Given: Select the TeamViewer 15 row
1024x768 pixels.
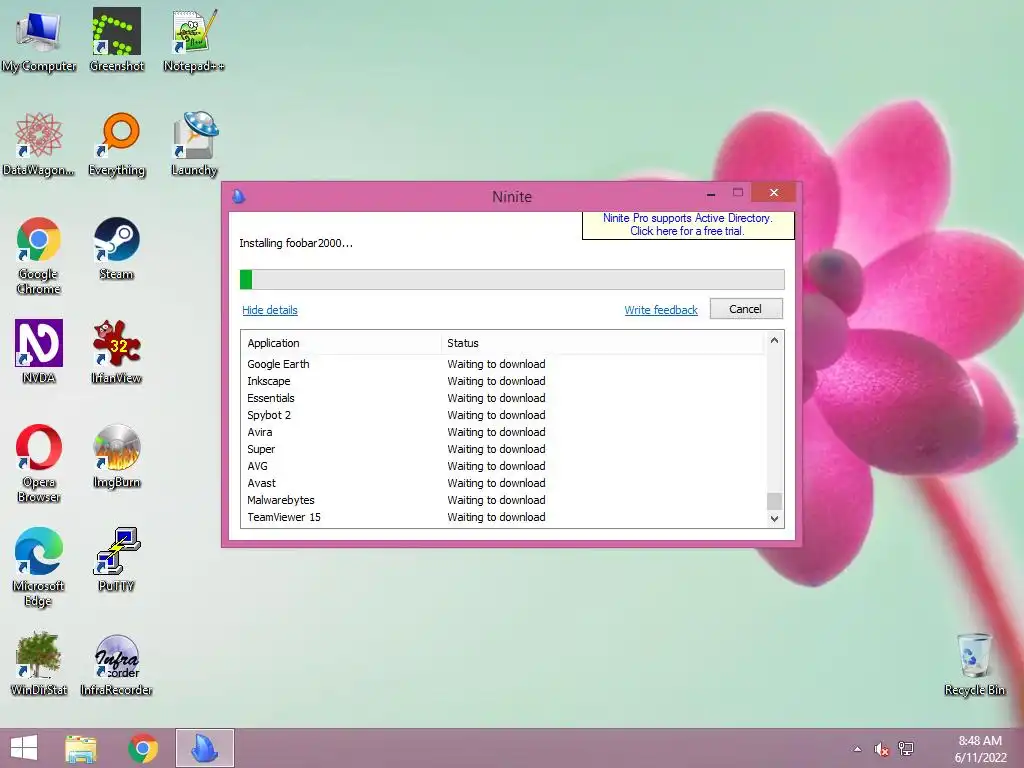Looking at the screenshot, I should pyautogui.click(x=503, y=517).
